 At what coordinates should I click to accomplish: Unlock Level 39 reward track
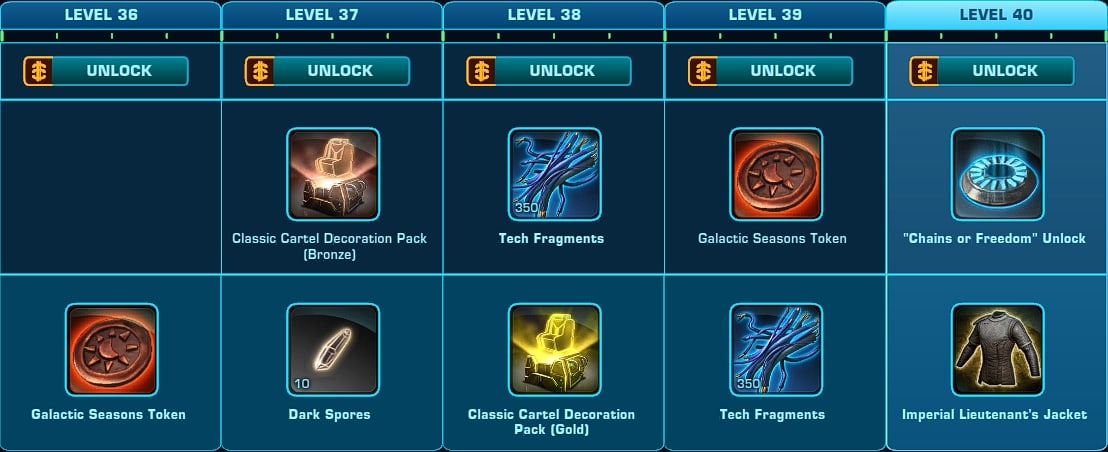coord(770,71)
